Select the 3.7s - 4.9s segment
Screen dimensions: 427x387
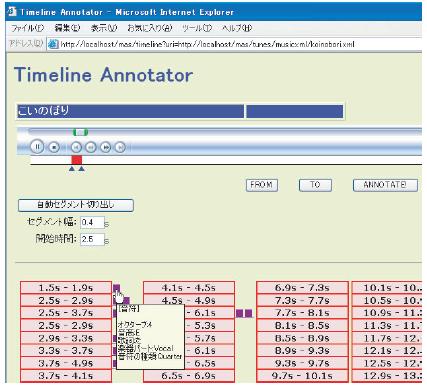[66, 363]
